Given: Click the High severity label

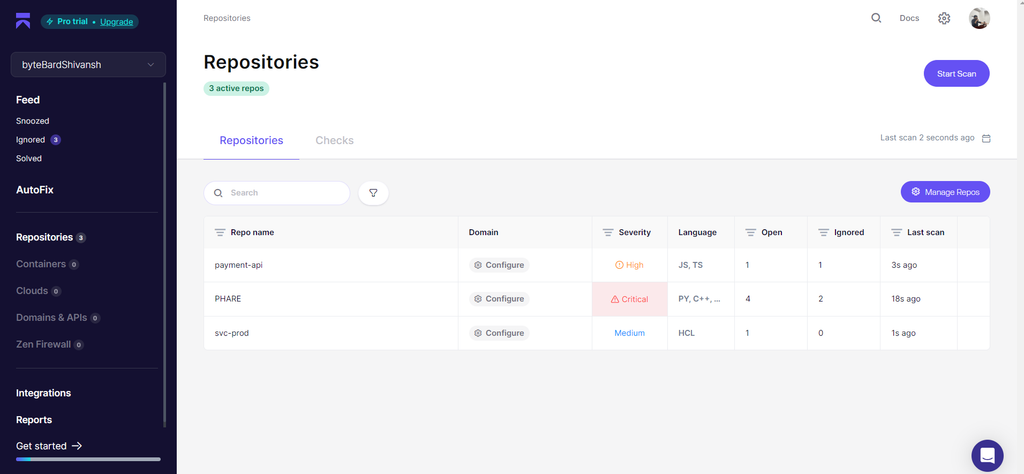Looking at the screenshot, I should point(630,265).
